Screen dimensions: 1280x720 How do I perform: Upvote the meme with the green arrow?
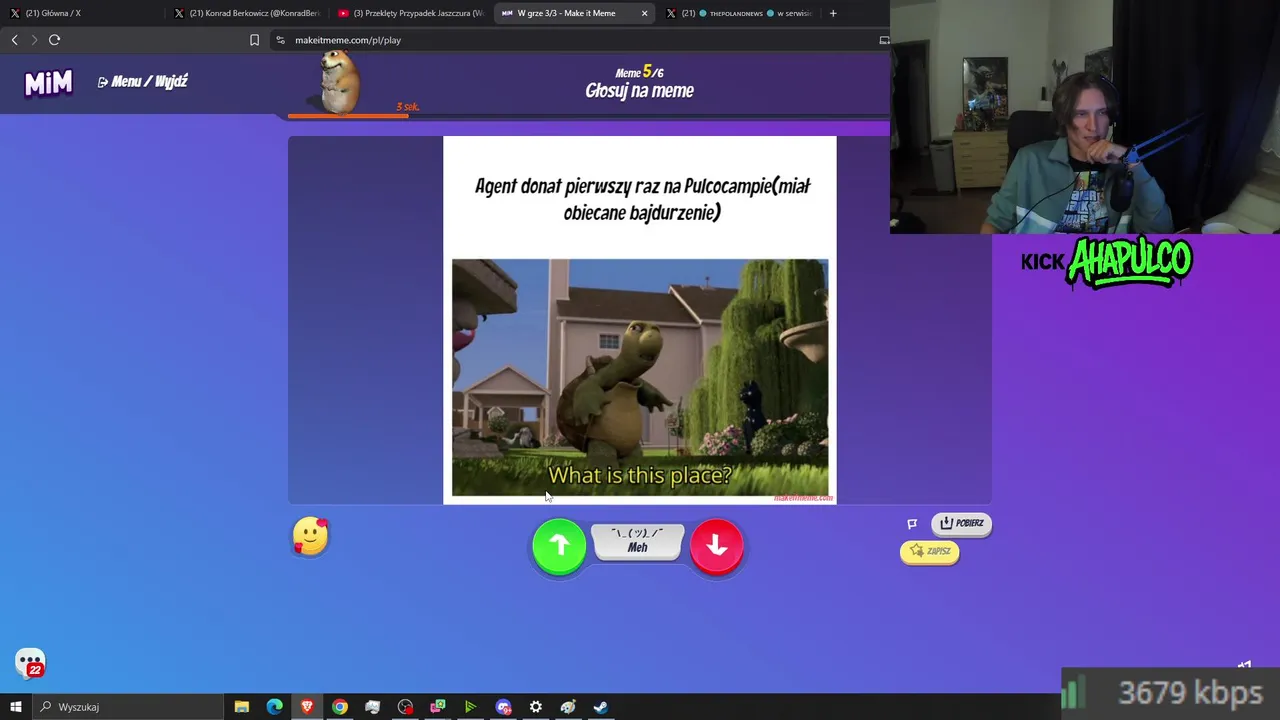tap(559, 546)
